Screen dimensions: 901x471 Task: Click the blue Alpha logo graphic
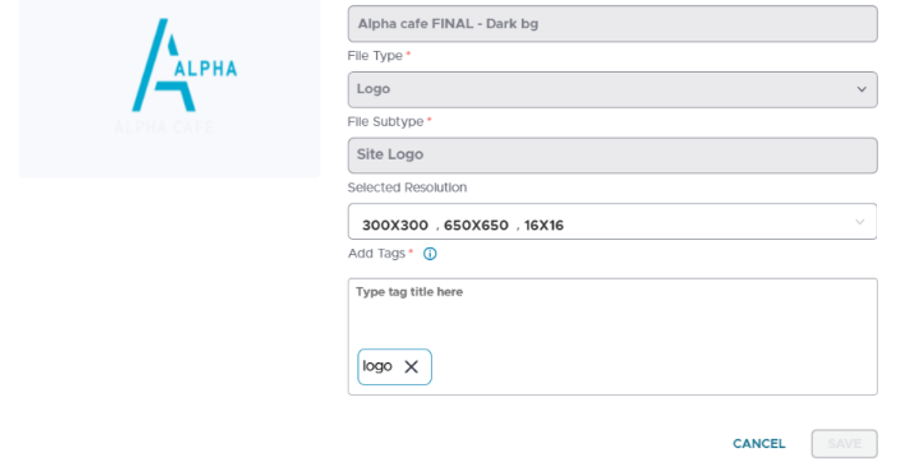click(184, 65)
